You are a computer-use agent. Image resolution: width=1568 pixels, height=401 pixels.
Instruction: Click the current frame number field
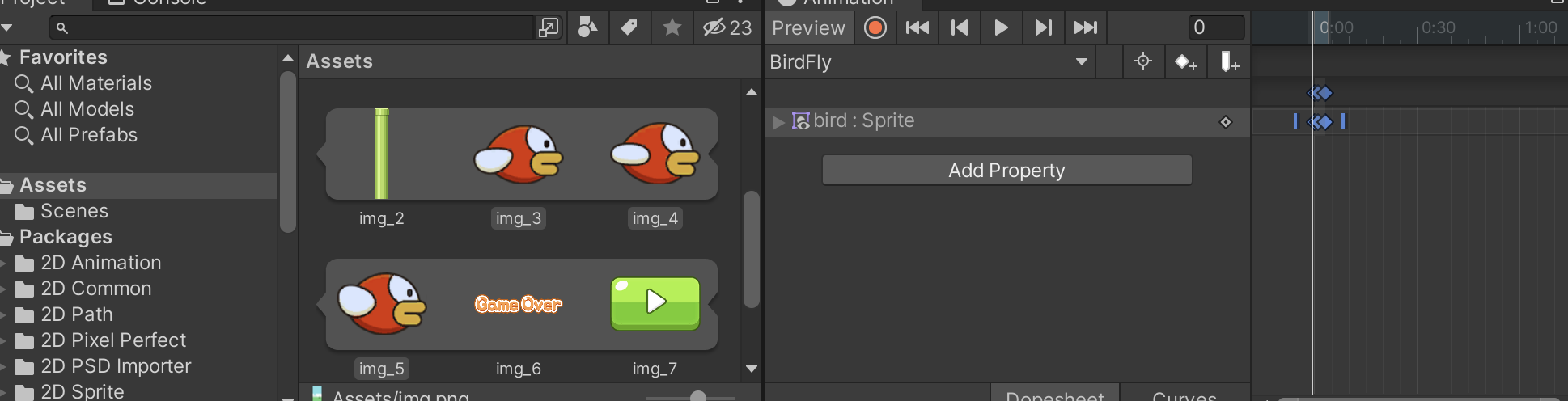pyautogui.click(x=1216, y=27)
